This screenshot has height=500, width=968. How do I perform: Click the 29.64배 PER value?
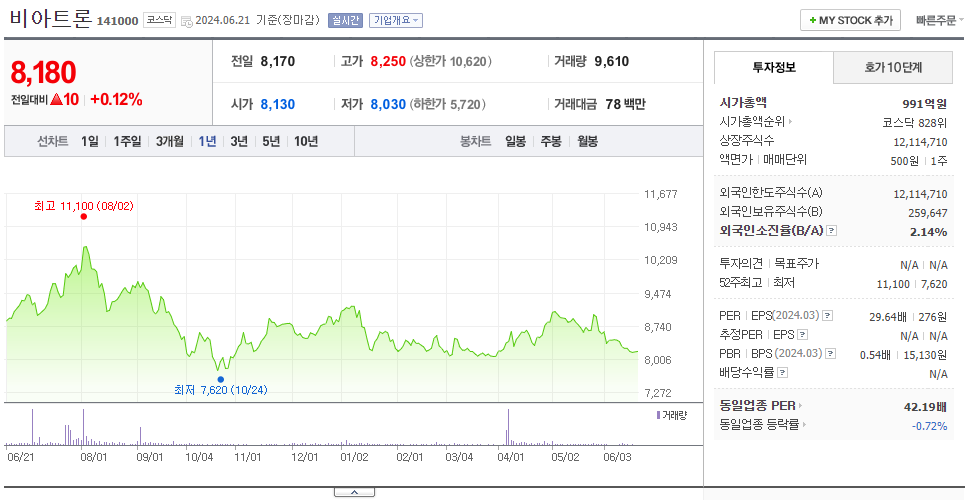[x=888, y=317]
